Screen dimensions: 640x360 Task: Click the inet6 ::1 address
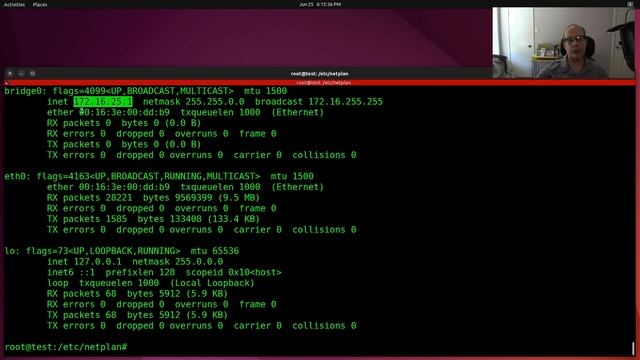coord(87,272)
